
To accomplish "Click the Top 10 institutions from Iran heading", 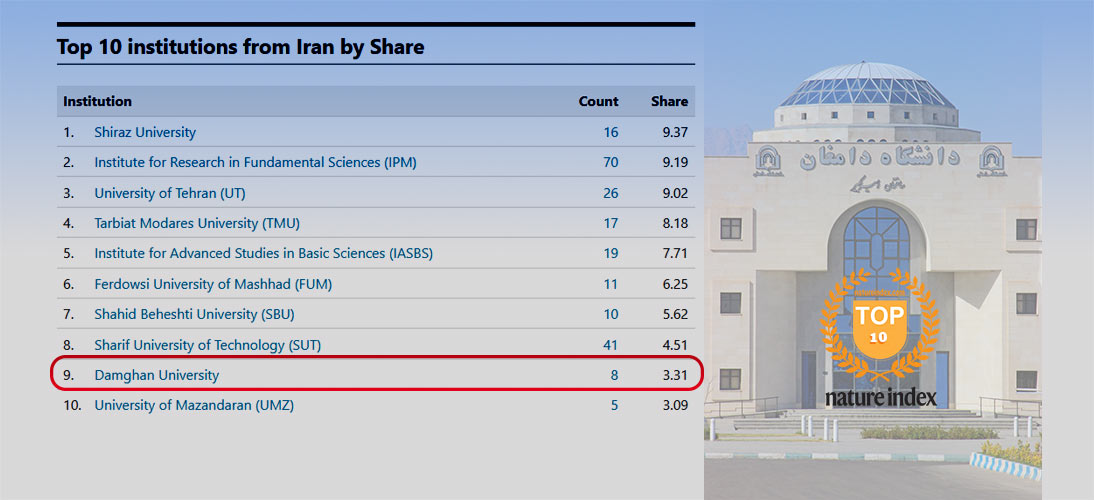I will tap(241, 47).
